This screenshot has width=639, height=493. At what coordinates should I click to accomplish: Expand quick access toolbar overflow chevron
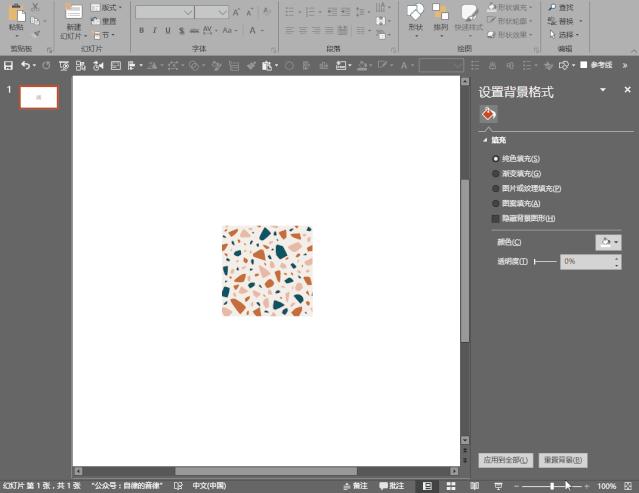(624, 65)
